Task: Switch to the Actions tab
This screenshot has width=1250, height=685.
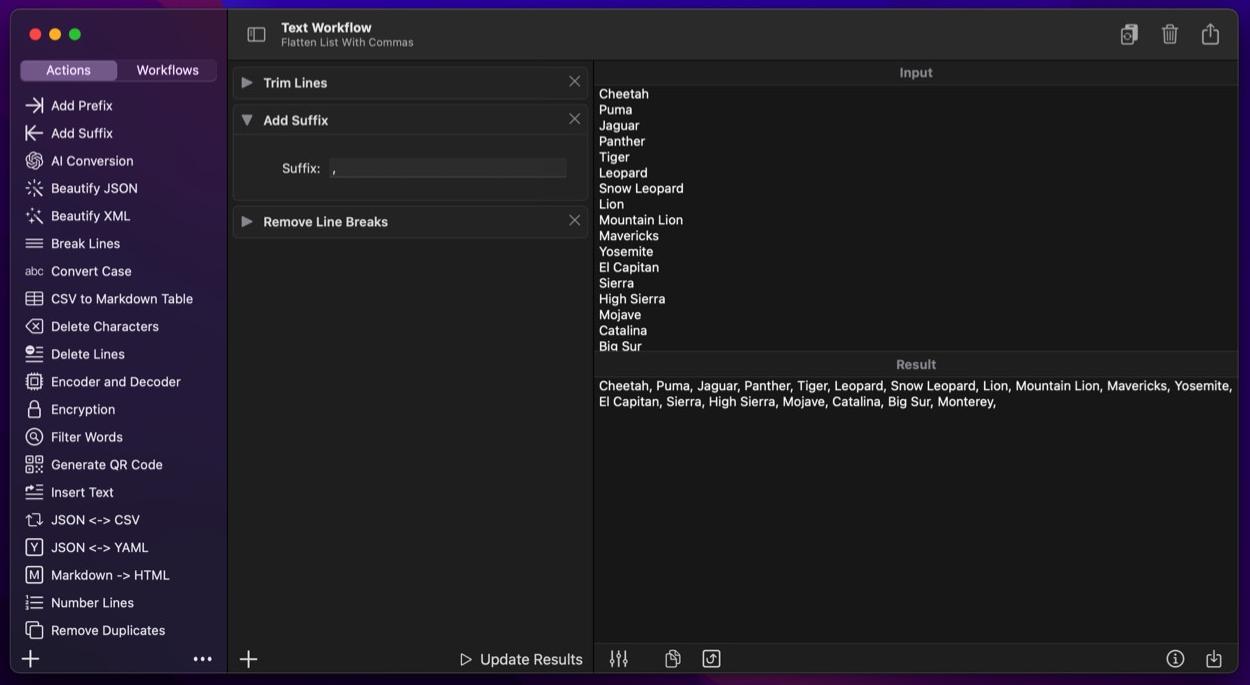Action: tap(68, 70)
